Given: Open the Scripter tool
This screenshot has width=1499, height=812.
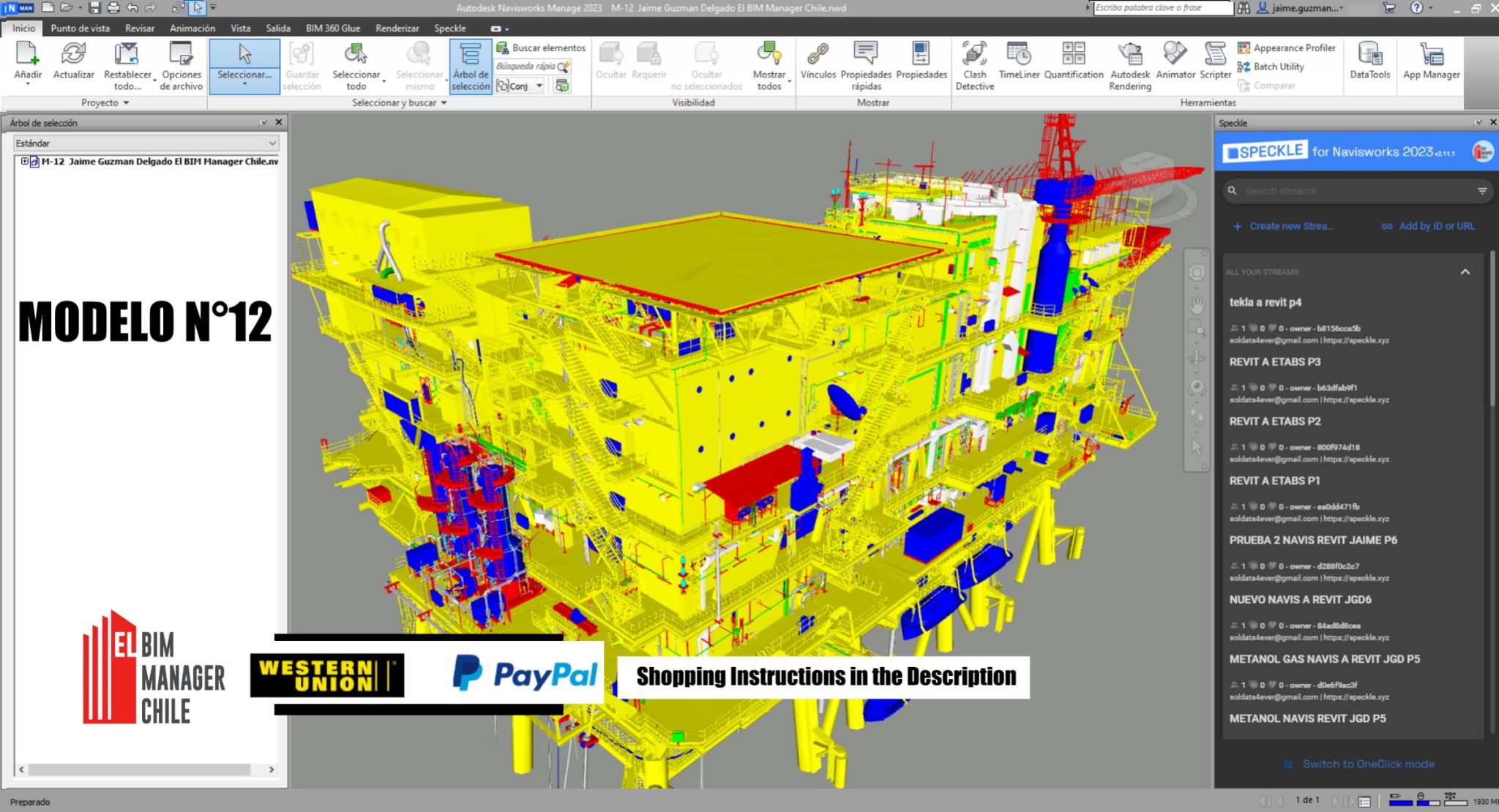Looking at the screenshot, I should pyautogui.click(x=1214, y=64).
